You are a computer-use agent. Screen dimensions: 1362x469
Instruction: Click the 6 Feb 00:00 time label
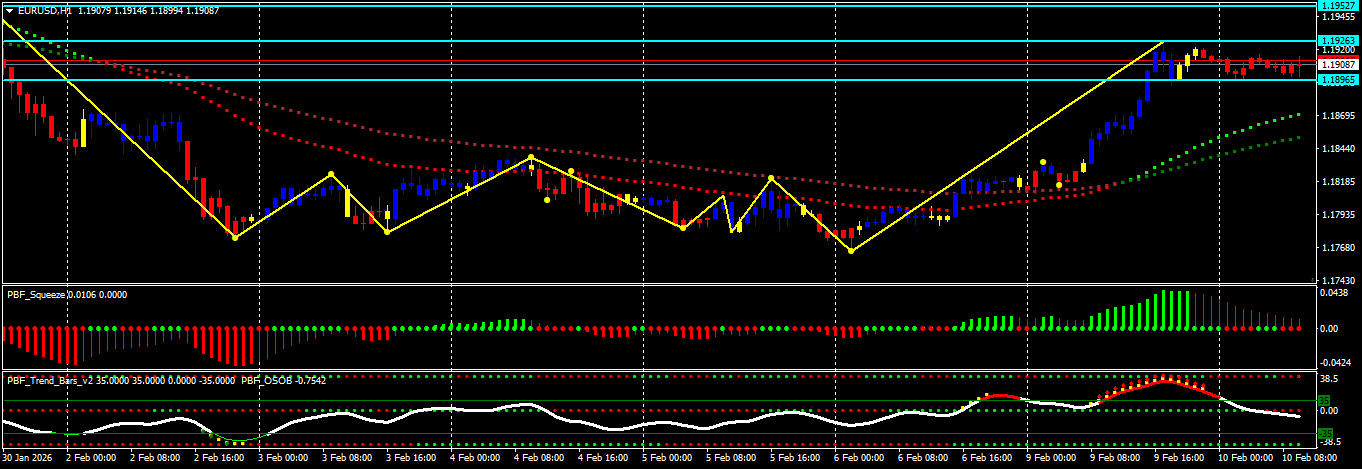pos(859,457)
